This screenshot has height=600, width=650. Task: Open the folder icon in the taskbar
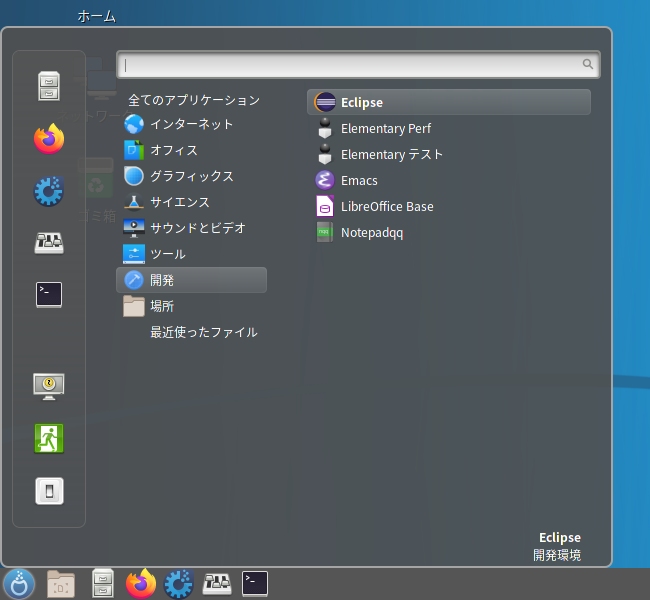(61, 584)
